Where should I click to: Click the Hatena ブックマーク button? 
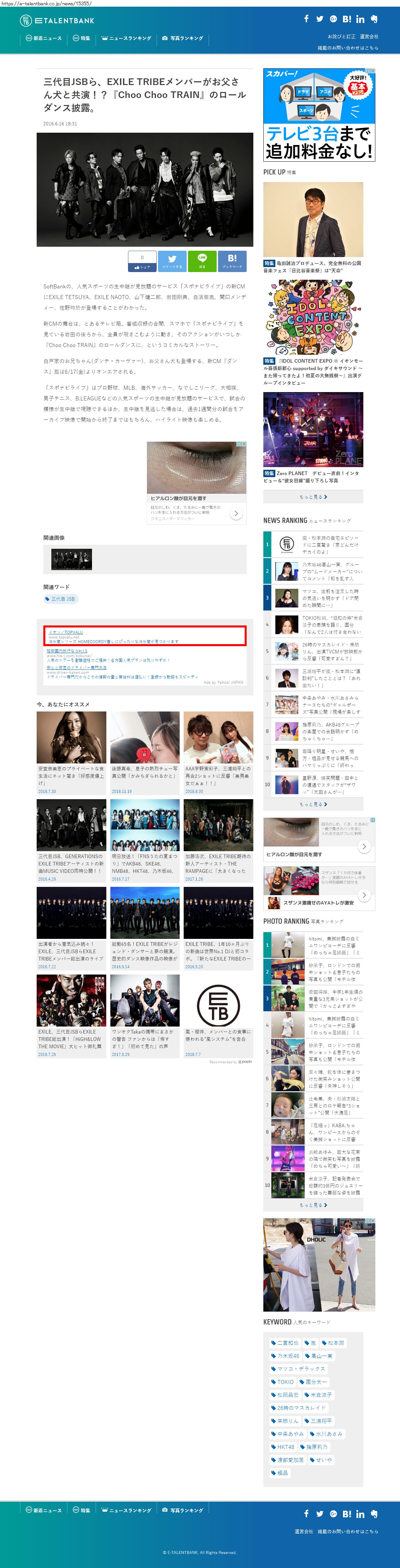(x=232, y=261)
